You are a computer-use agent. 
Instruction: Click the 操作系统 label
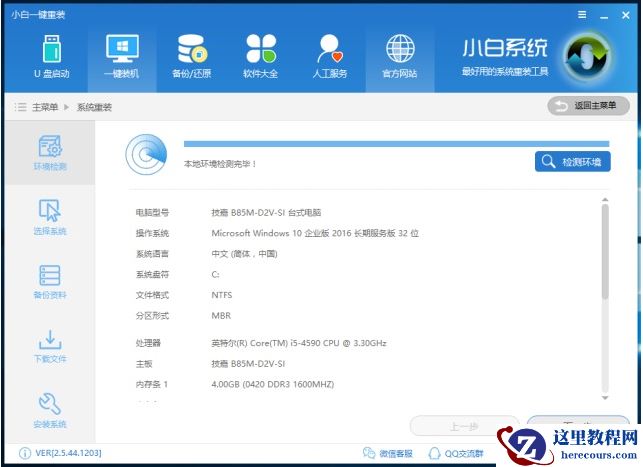pos(152,233)
